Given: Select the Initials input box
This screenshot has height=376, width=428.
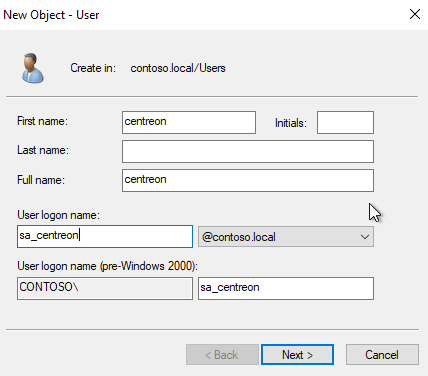Looking at the screenshot, I should tap(345, 122).
